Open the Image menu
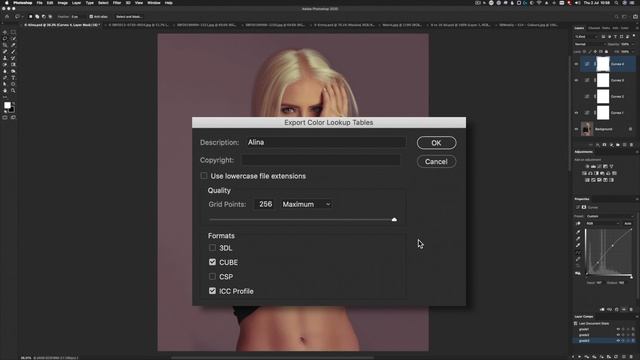The width and height of the screenshot is (640, 360). click(x=62, y=3)
